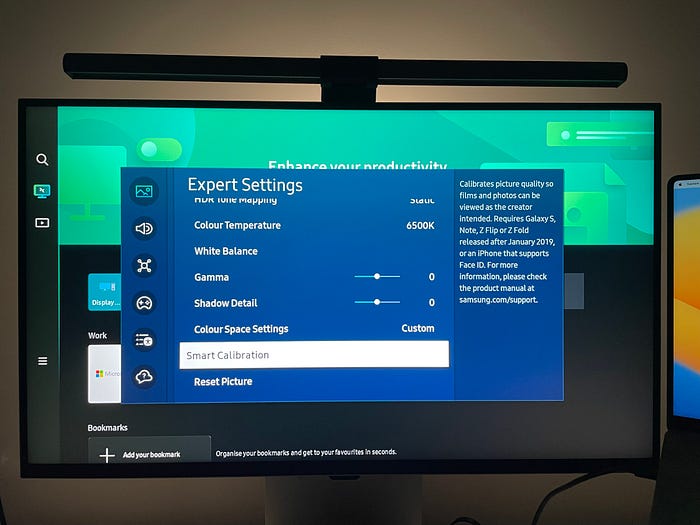
Task: Open the Support cloud question icon
Action: (x=144, y=377)
